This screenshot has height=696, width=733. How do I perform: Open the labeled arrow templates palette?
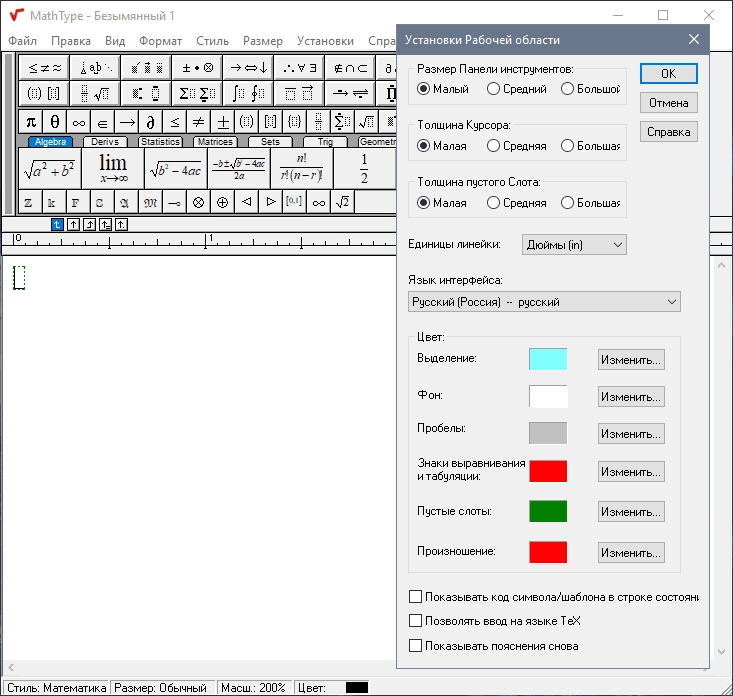click(x=351, y=94)
